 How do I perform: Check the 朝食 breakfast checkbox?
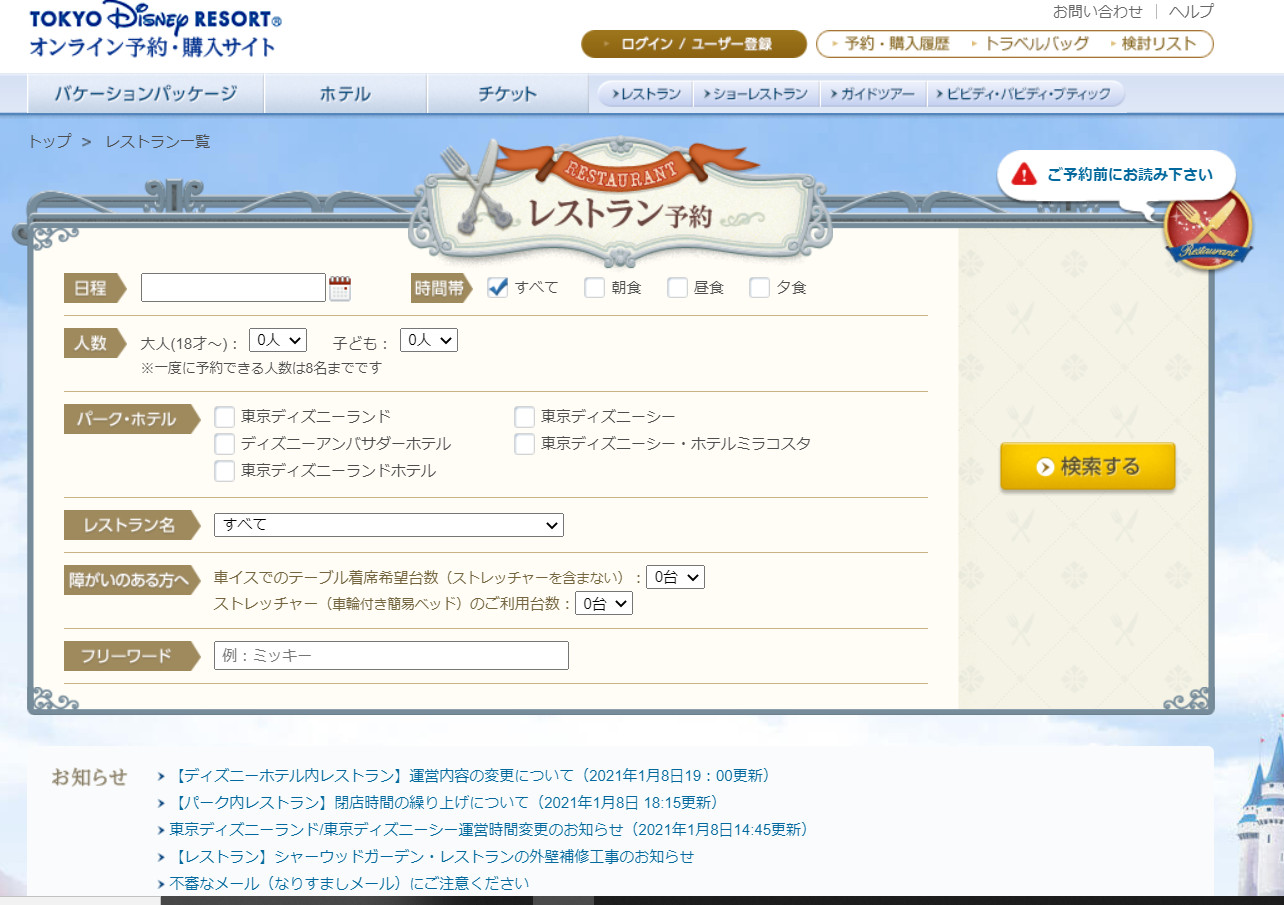click(595, 287)
